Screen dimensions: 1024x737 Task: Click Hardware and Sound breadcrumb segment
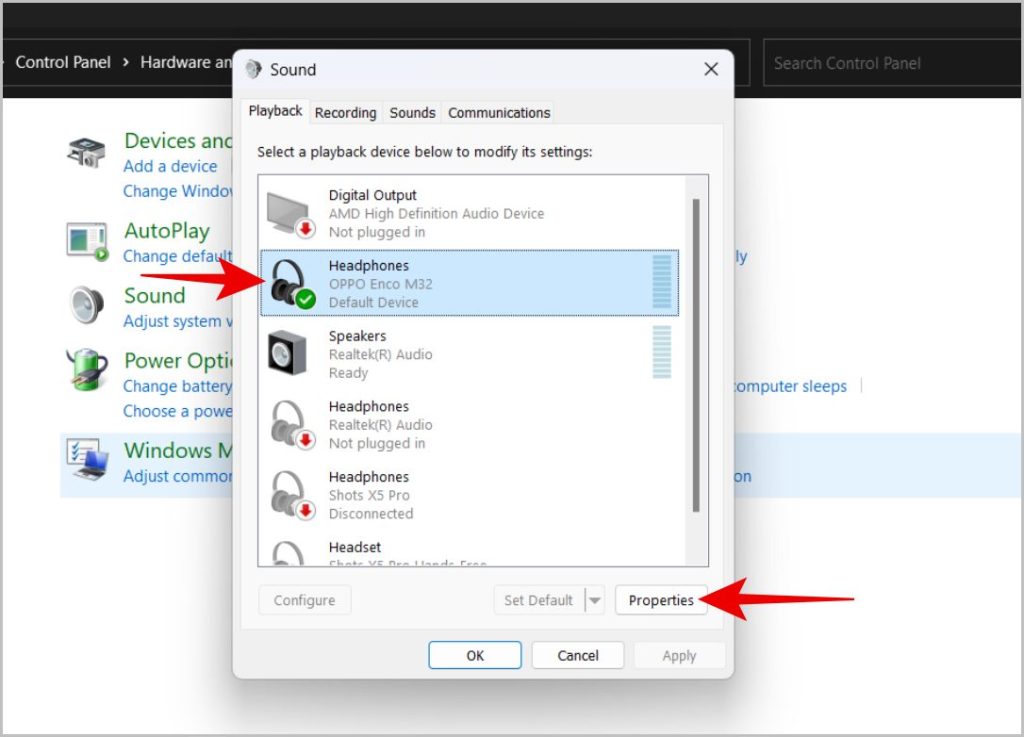[x=186, y=62]
